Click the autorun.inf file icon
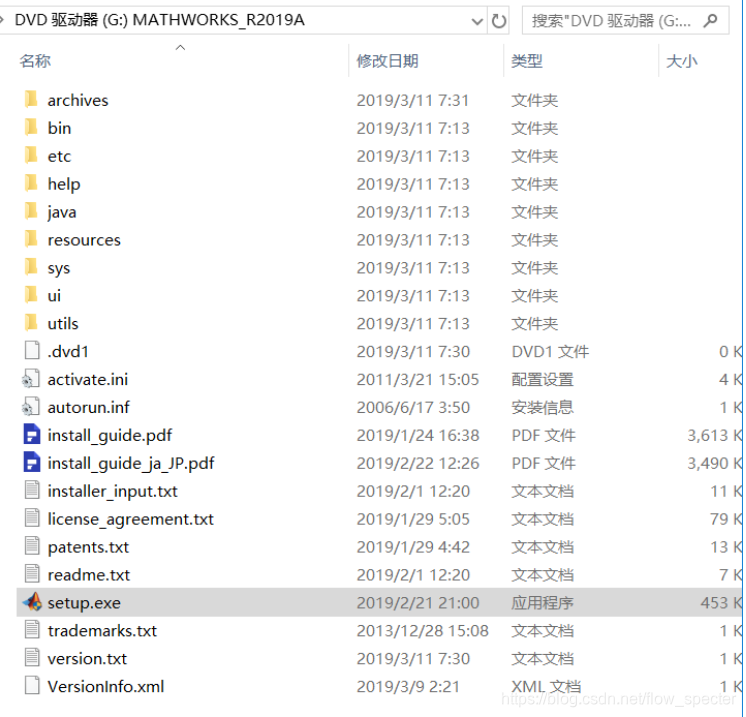Viewport: 746px width, 717px height. 32,408
